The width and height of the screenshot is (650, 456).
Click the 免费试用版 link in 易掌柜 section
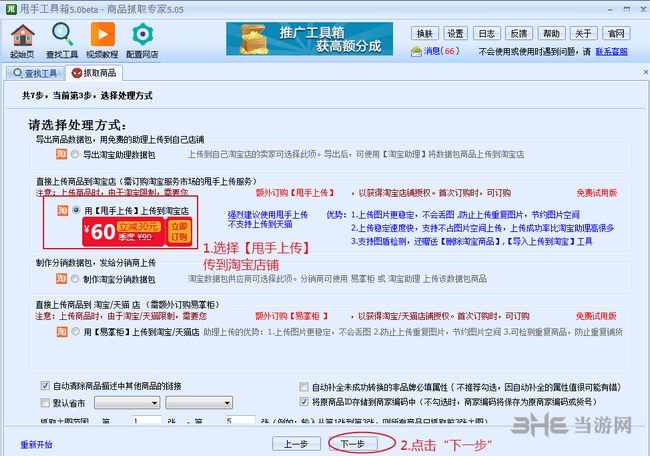596,316
